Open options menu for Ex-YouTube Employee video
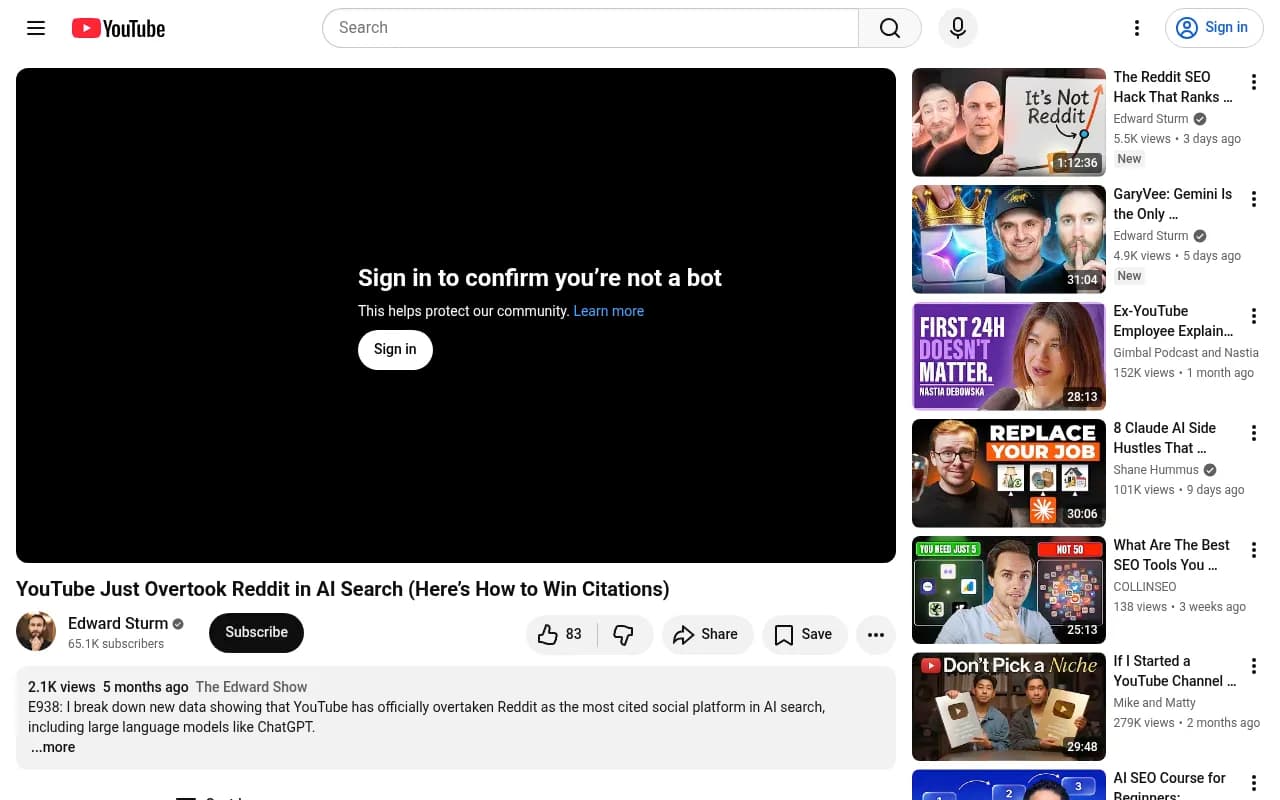Screen dimensions: 1280x800 coord(1254,317)
